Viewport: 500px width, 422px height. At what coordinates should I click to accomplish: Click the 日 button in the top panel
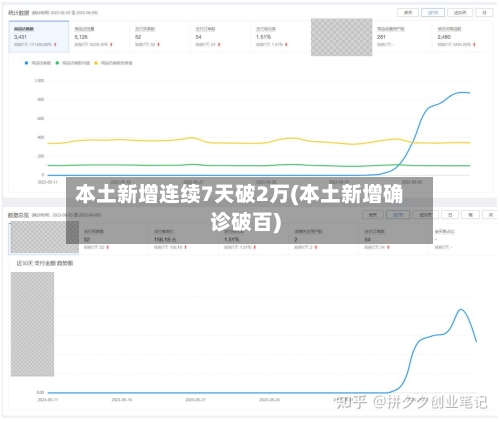click(484, 13)
